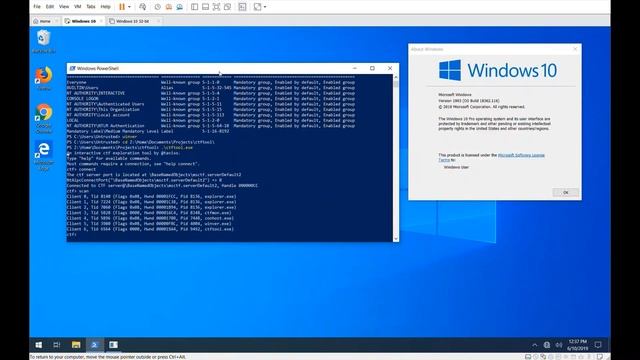
Task: Click the VMware message log status bar icon
Action: point(600,357)
